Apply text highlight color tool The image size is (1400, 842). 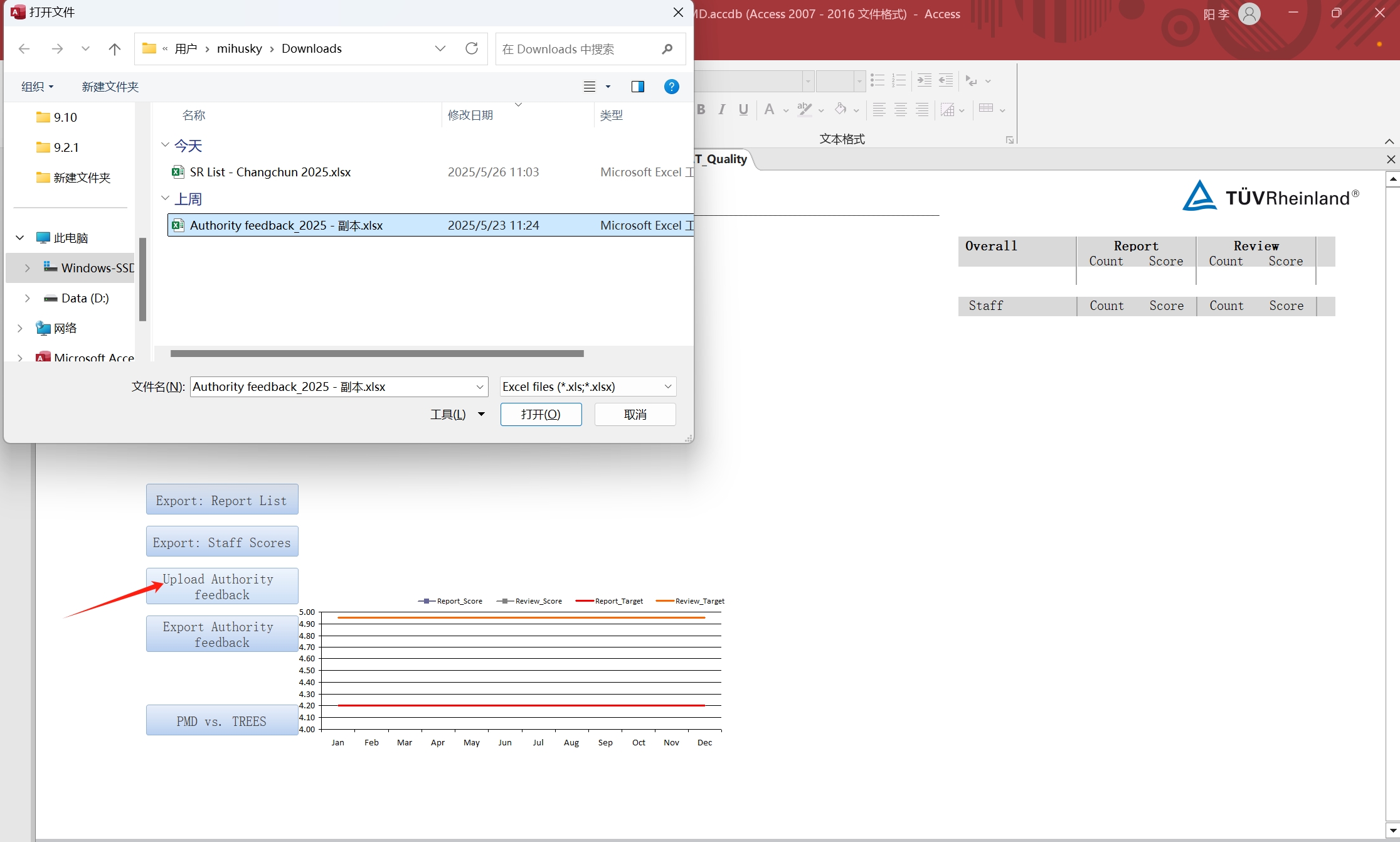[805, 110]
